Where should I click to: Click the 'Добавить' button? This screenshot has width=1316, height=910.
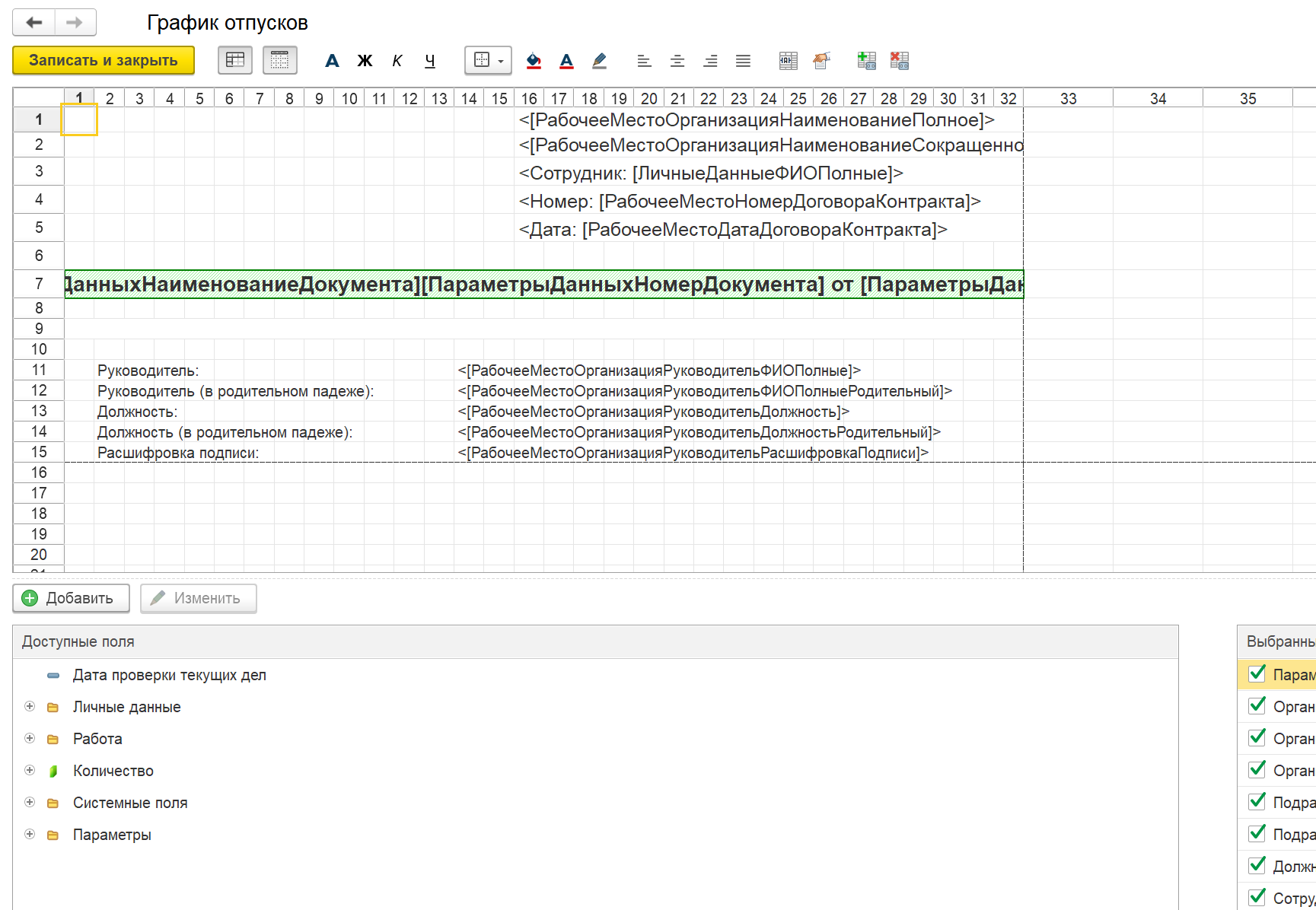tap(71, 598)
